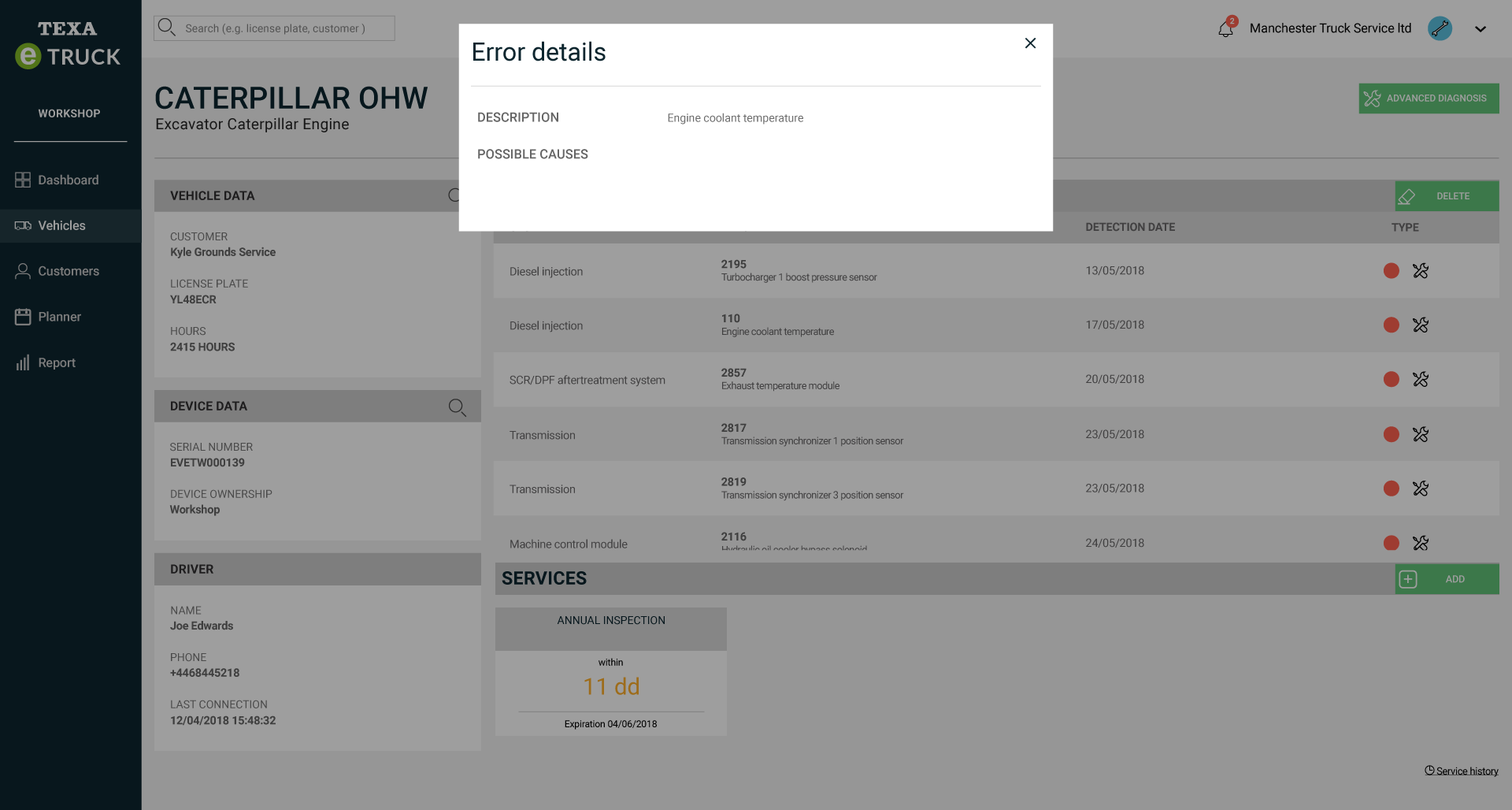Screen dimensions: 1512x810
Task: Click the TEXA eTruck logo
Action: pyautogui.click(x=68, y=45)
